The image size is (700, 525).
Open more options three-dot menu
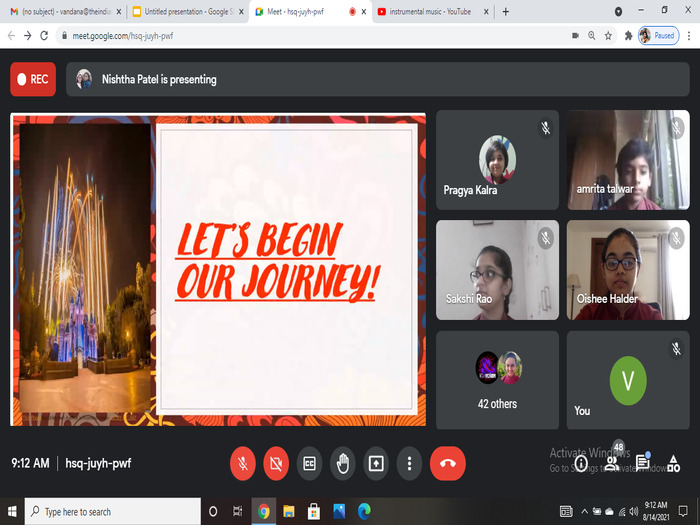coord(409,463)
